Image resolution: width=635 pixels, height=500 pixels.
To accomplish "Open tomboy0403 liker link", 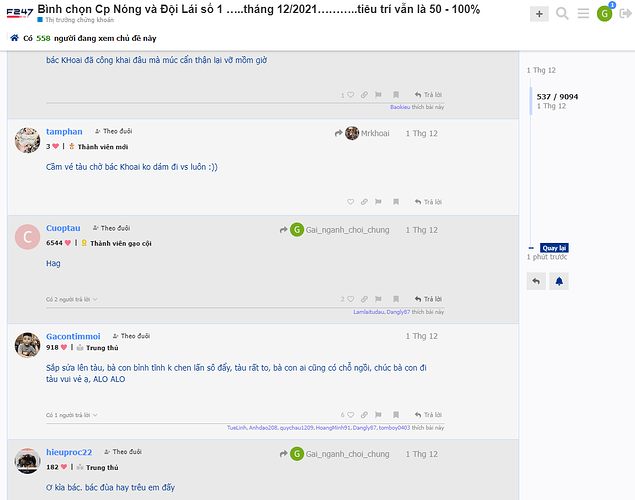I will pos(394,428).
